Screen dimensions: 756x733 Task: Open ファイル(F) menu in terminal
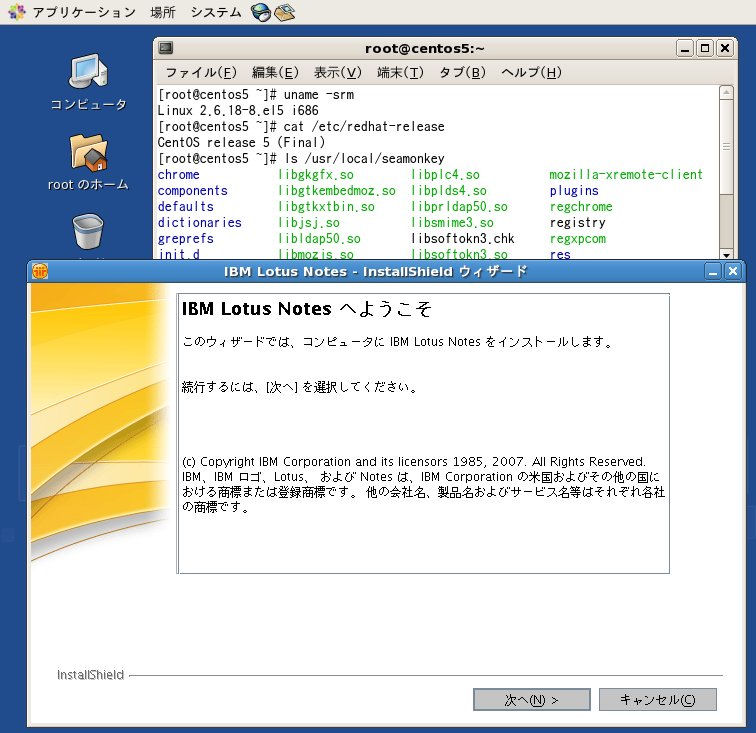(201, 72)
